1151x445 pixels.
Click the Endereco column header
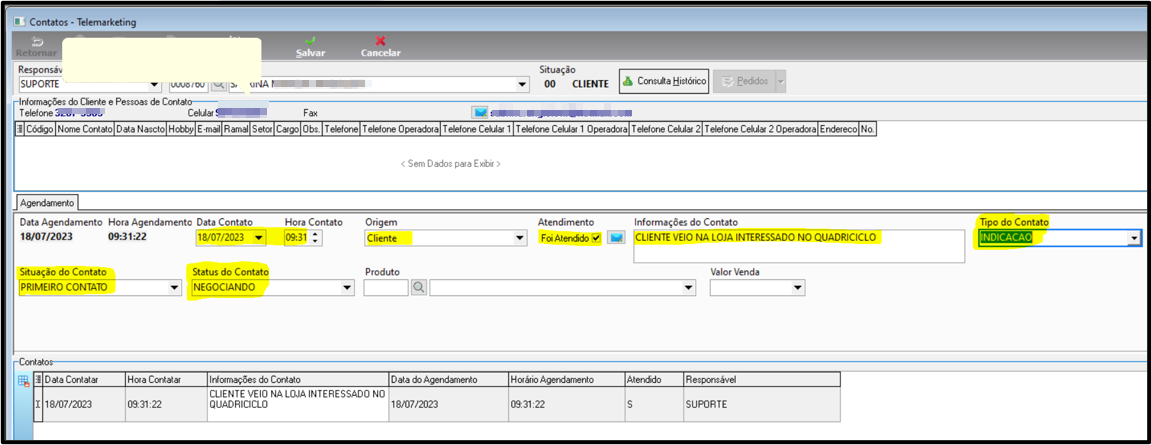(838, 129)
